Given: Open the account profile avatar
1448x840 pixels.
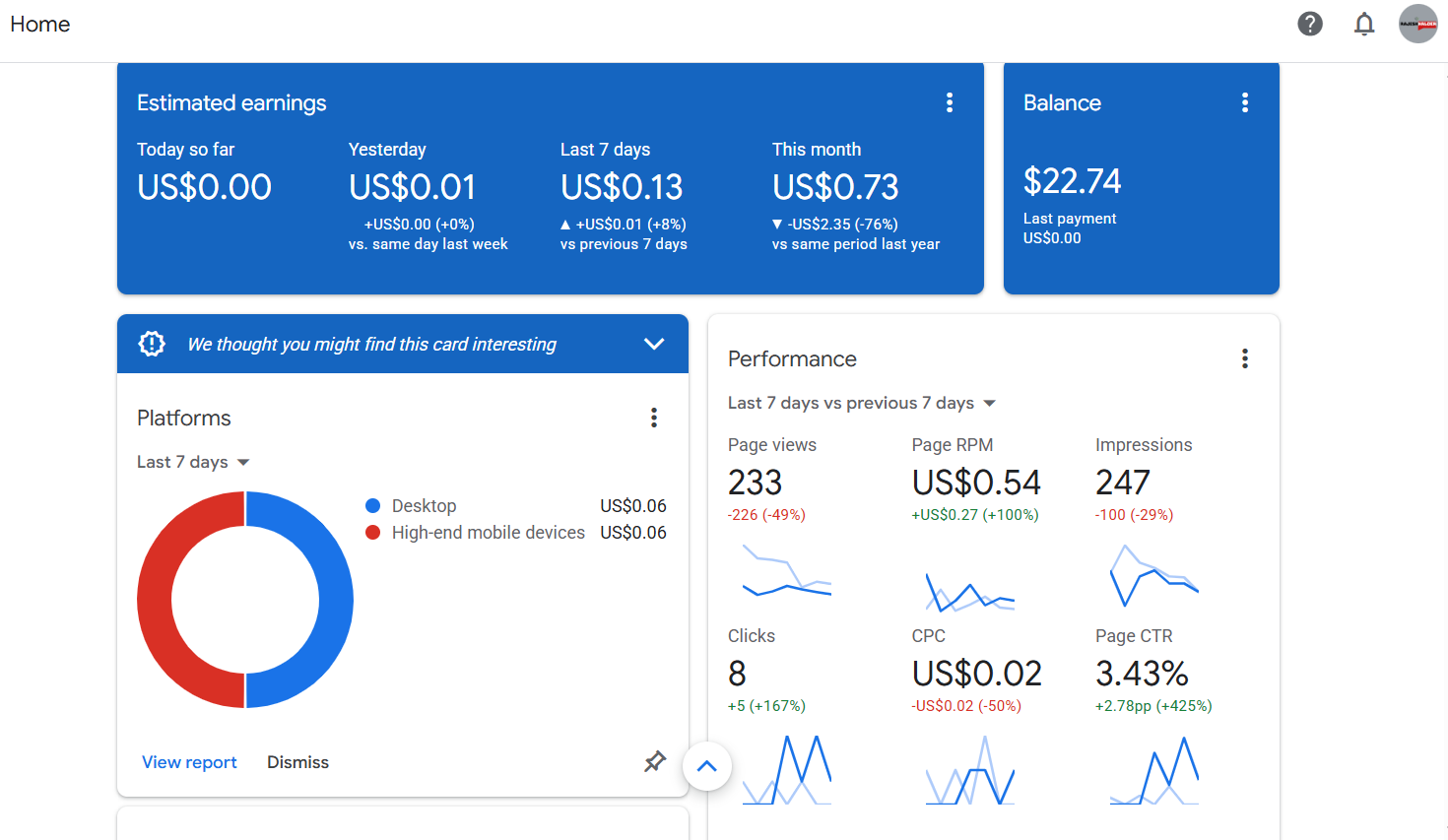Looking at the screenshot, I should coord(1417,24).
